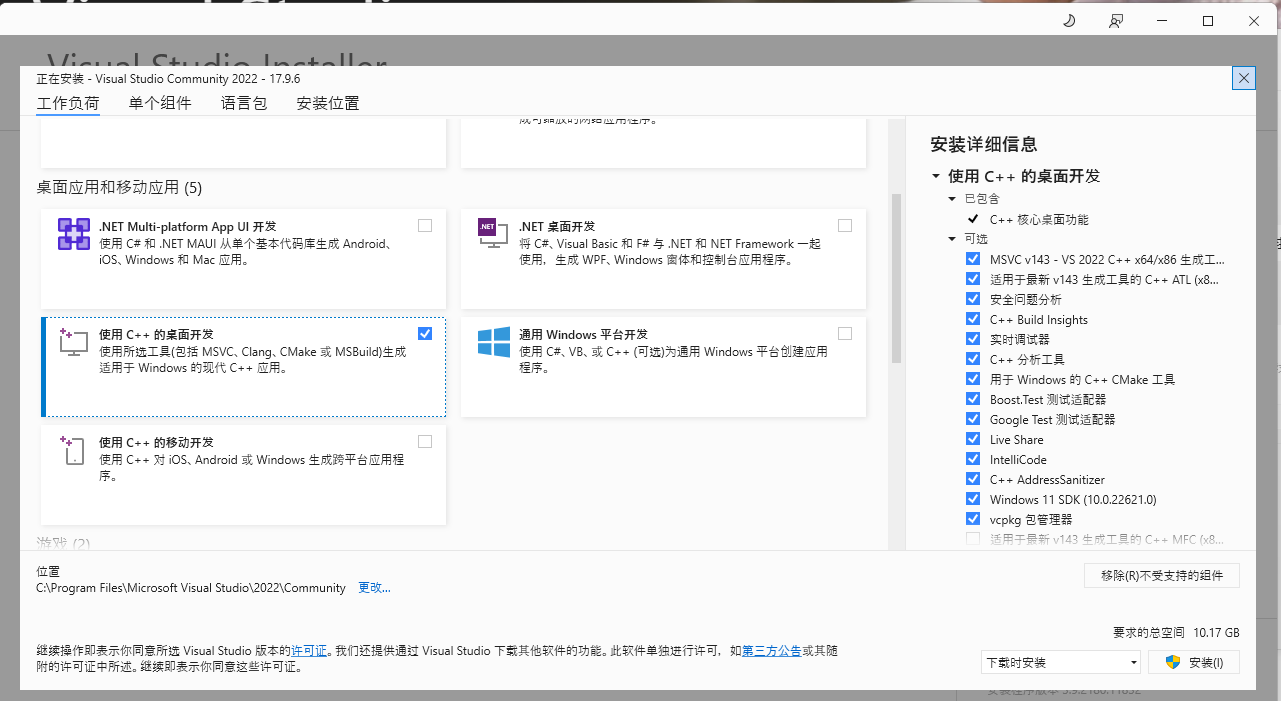Open the 第三方公告 link
The width and height of the screenshot is (1281, 701).
(x=772, y=651)
